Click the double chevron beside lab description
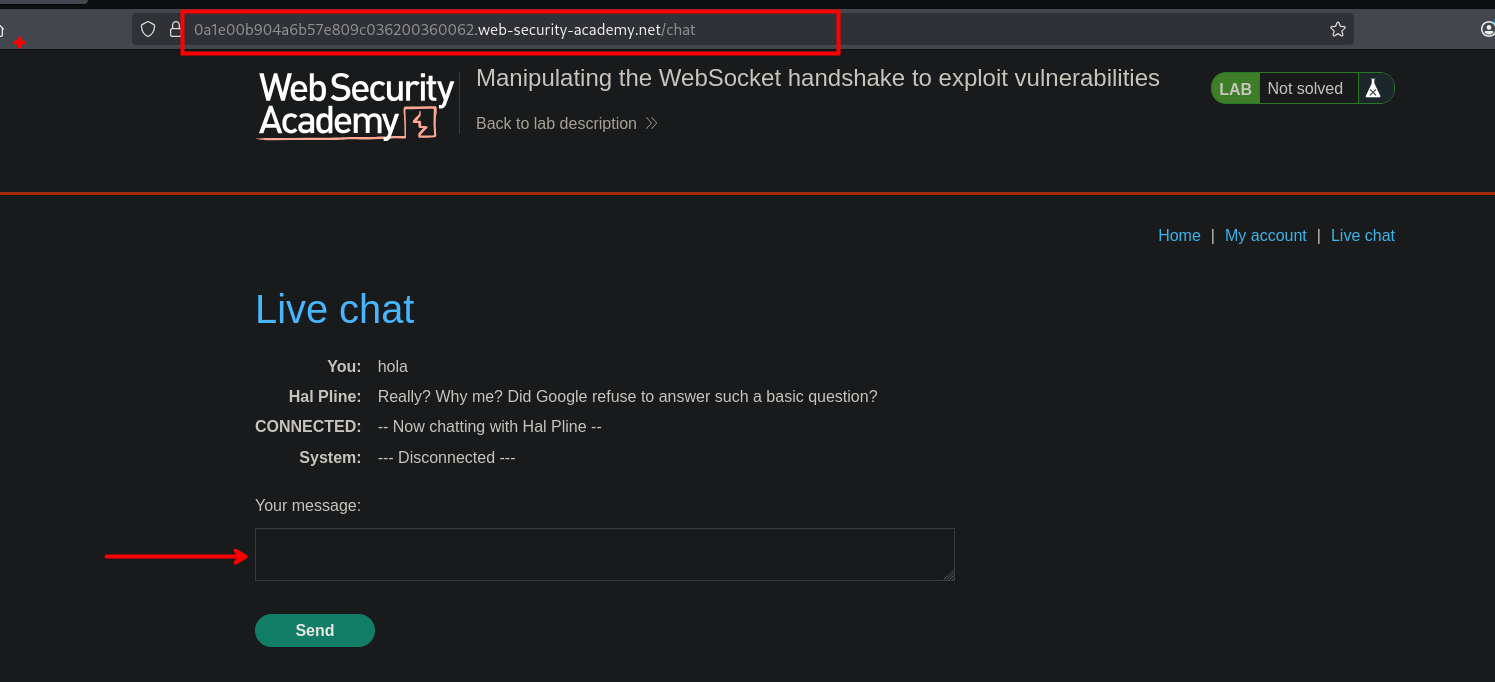 coord(651,123)
